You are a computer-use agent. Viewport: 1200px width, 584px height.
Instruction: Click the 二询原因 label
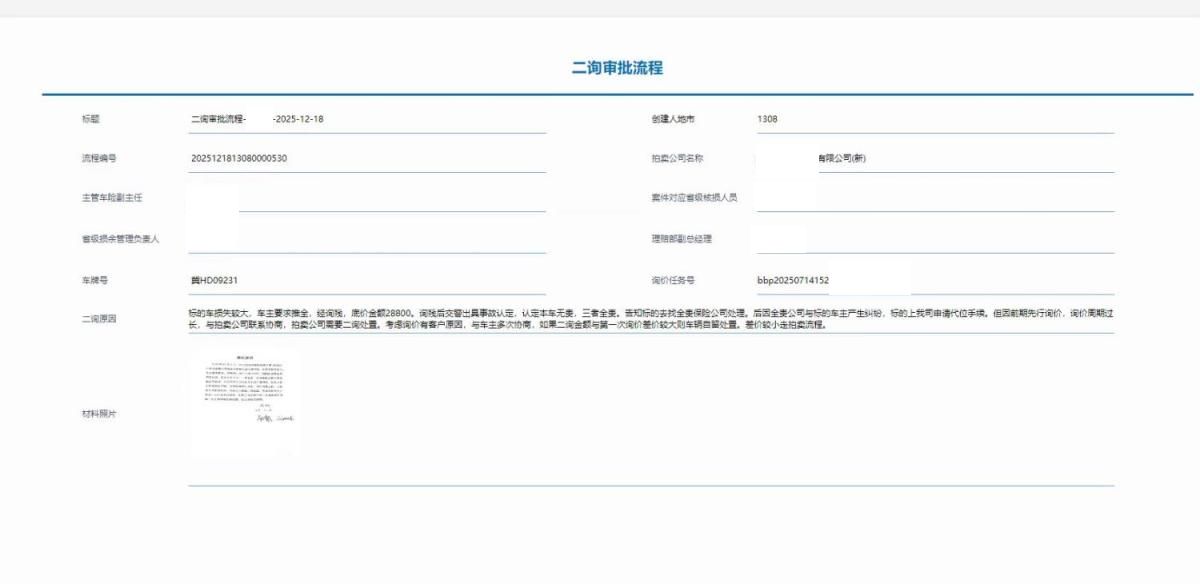pyautogui.click(x=99, y=319)
